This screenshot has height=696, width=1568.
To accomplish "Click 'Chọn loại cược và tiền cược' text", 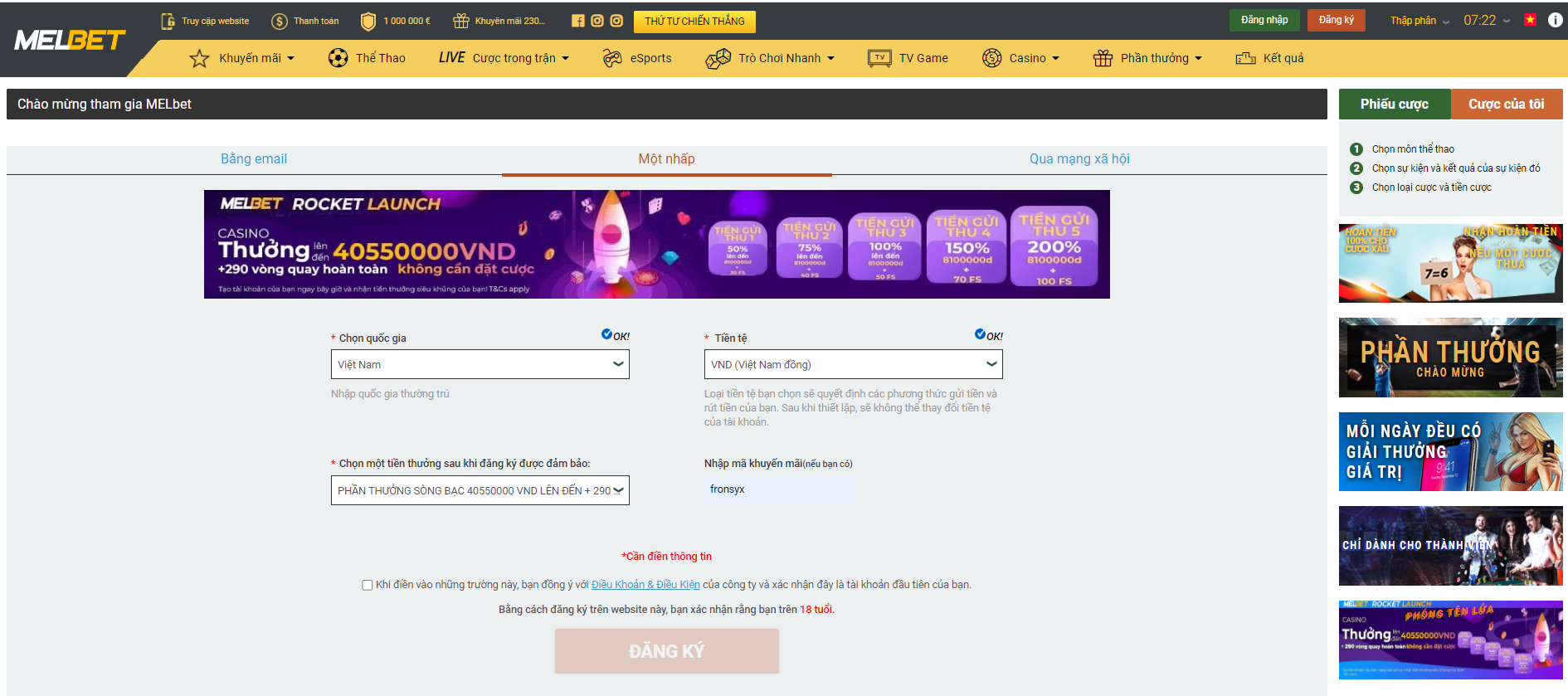I will pos(1432,187).
